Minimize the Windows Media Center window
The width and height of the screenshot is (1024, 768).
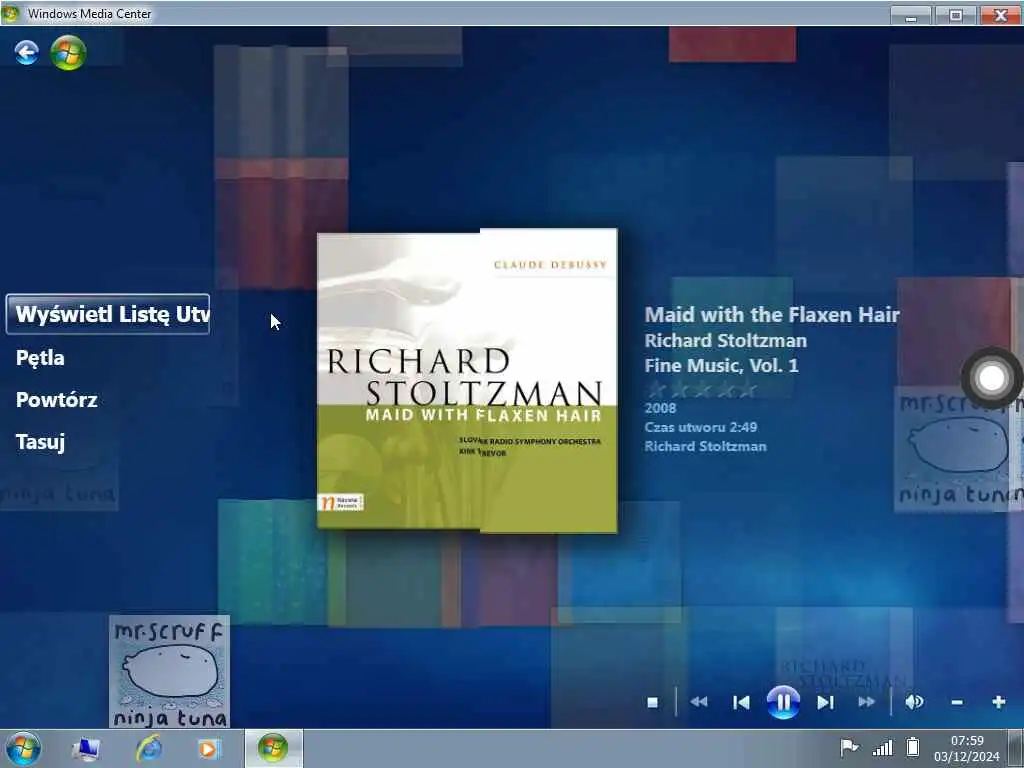[911, 15]
